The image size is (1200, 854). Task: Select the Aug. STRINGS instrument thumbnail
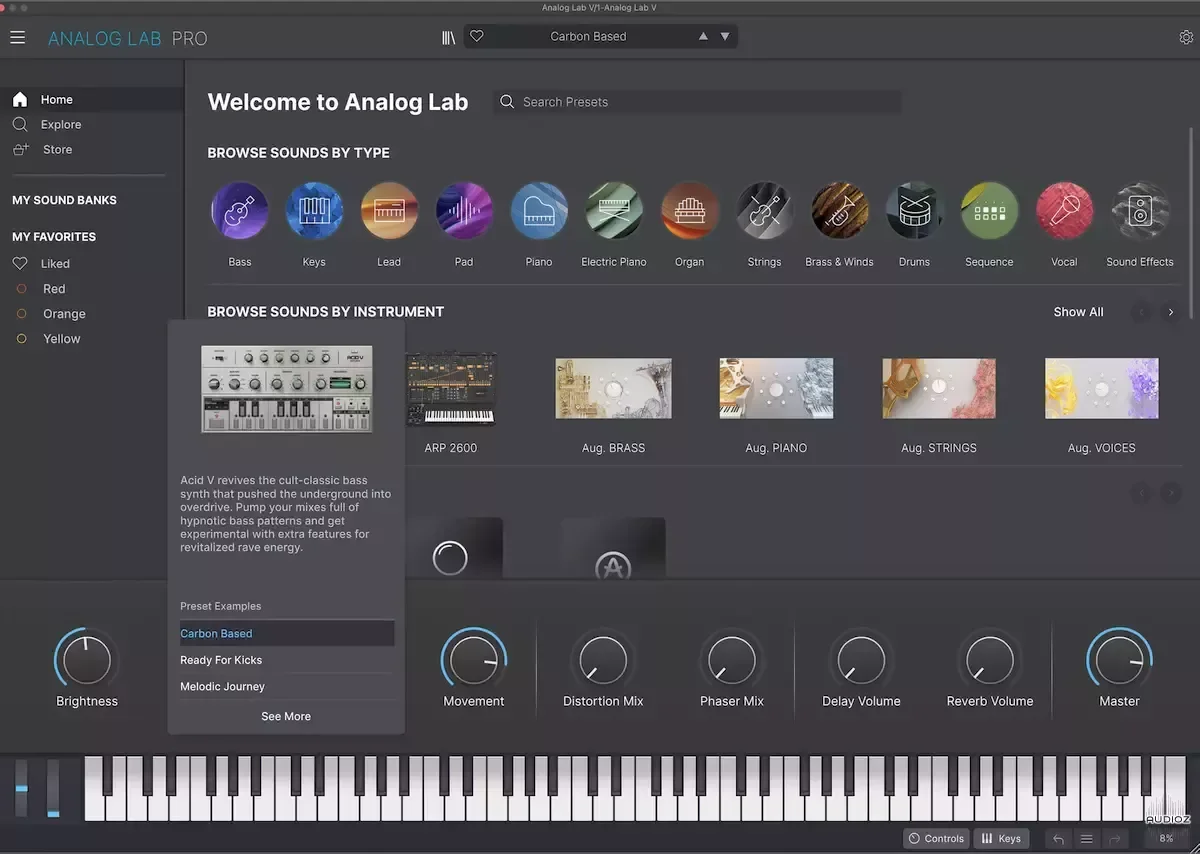(939, 388)
